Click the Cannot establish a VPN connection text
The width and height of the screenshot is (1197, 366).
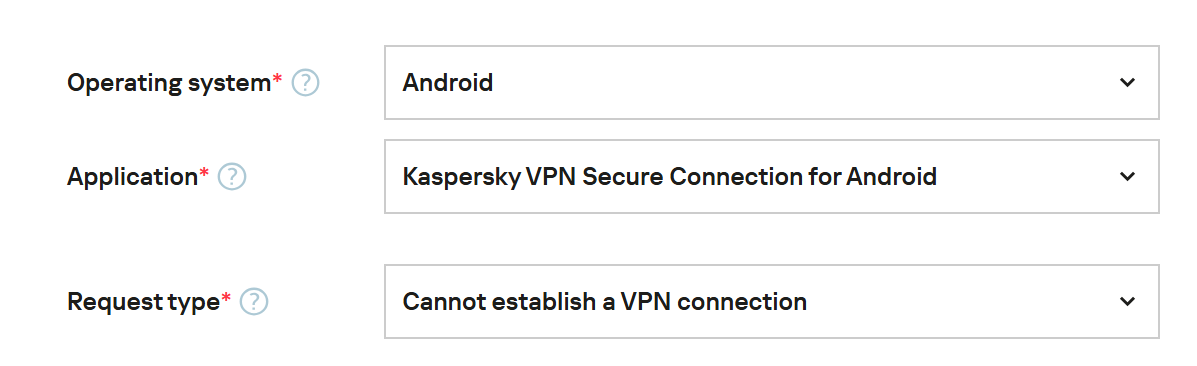pyautogui.click(x=605, y=302)
